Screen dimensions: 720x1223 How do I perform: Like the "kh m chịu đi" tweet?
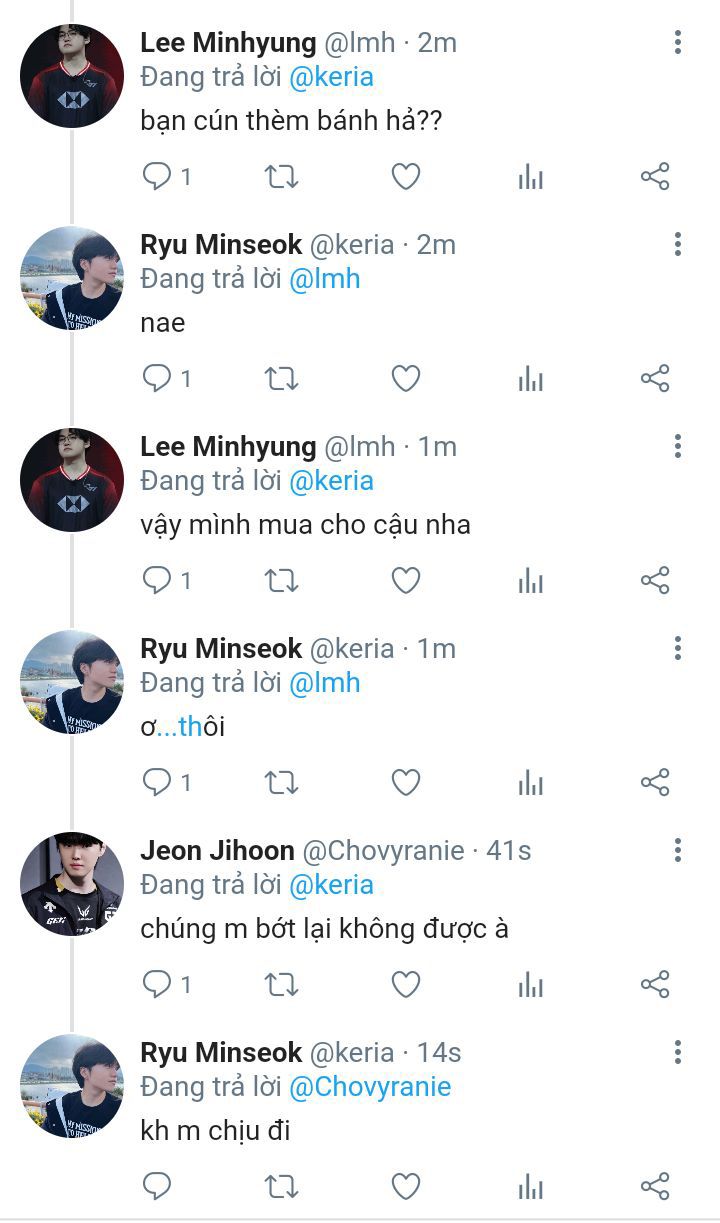click(405, 1187)
